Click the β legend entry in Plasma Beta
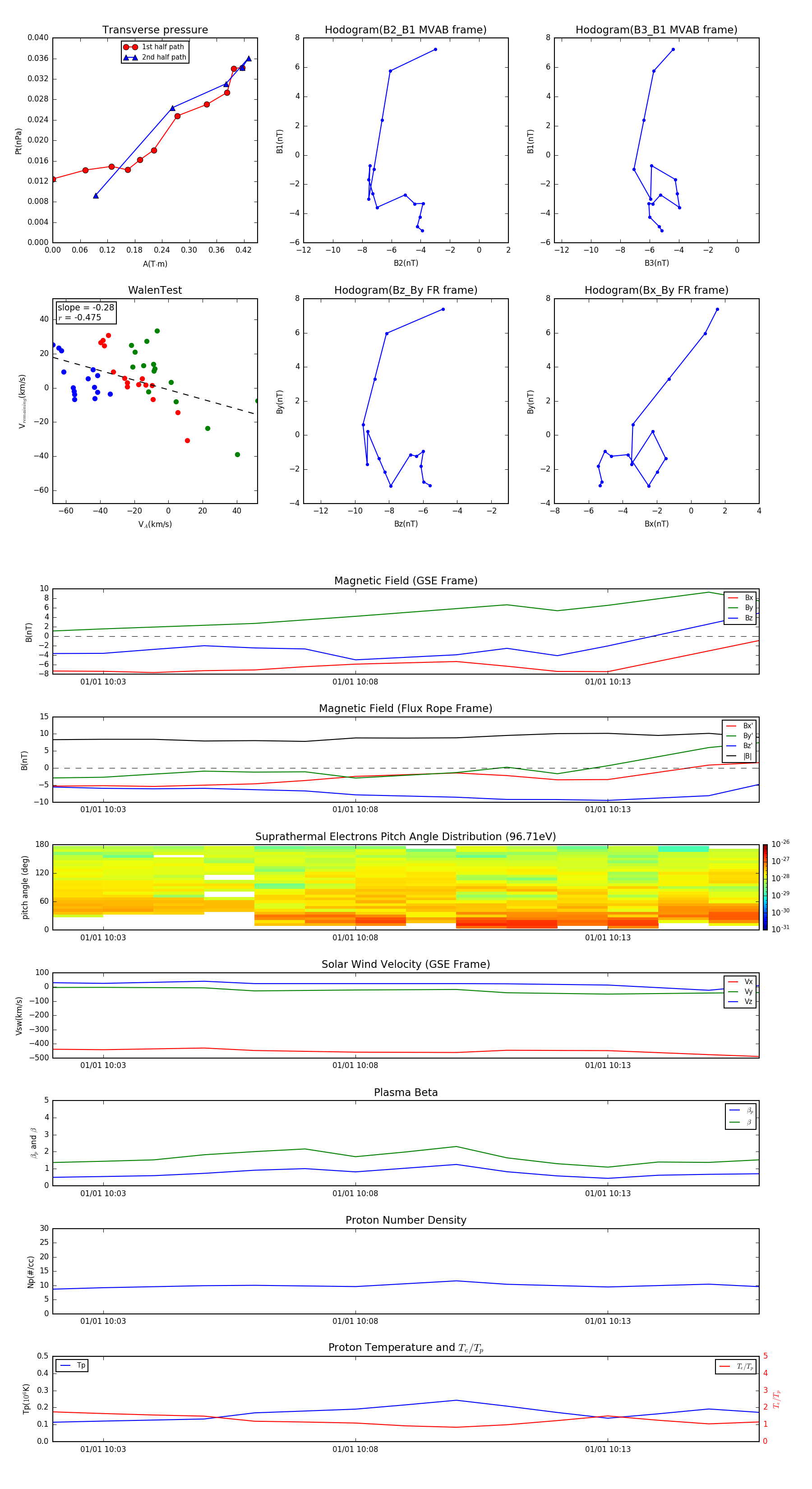 741,1122
